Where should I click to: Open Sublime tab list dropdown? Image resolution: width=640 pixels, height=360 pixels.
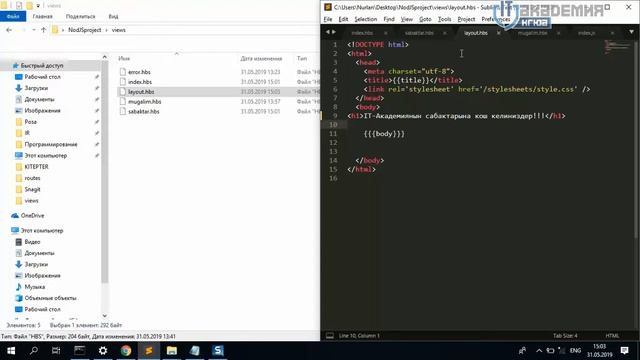631,32
